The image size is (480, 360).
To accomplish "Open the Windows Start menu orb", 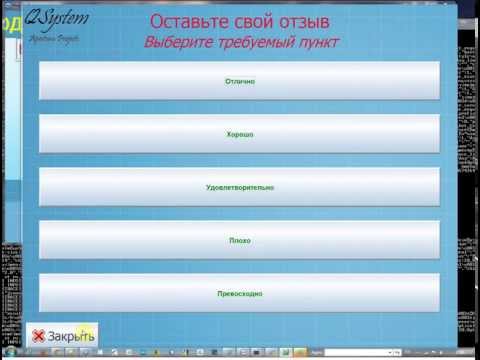I will (x=10, y=352).
